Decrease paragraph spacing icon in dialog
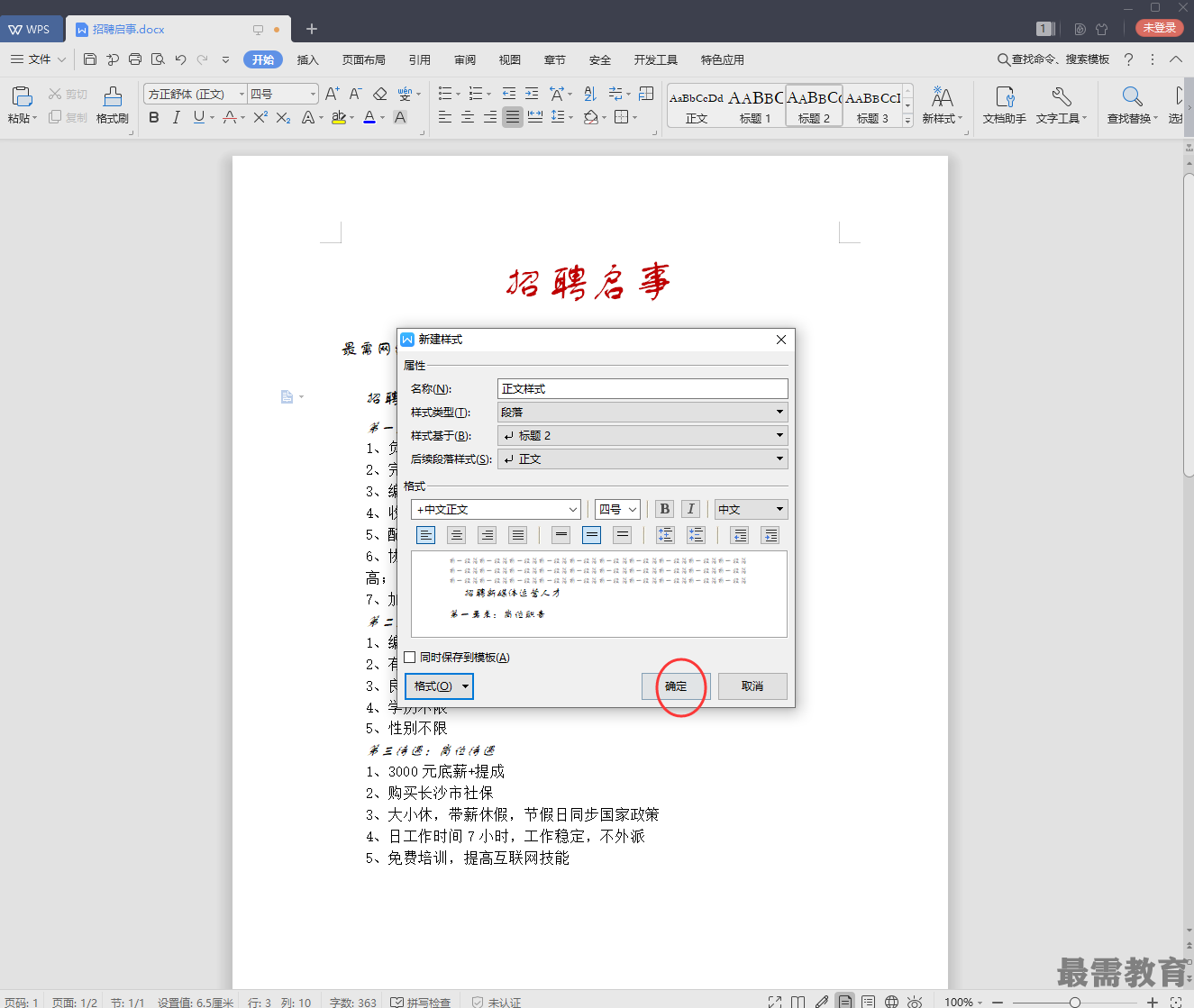 696,535
